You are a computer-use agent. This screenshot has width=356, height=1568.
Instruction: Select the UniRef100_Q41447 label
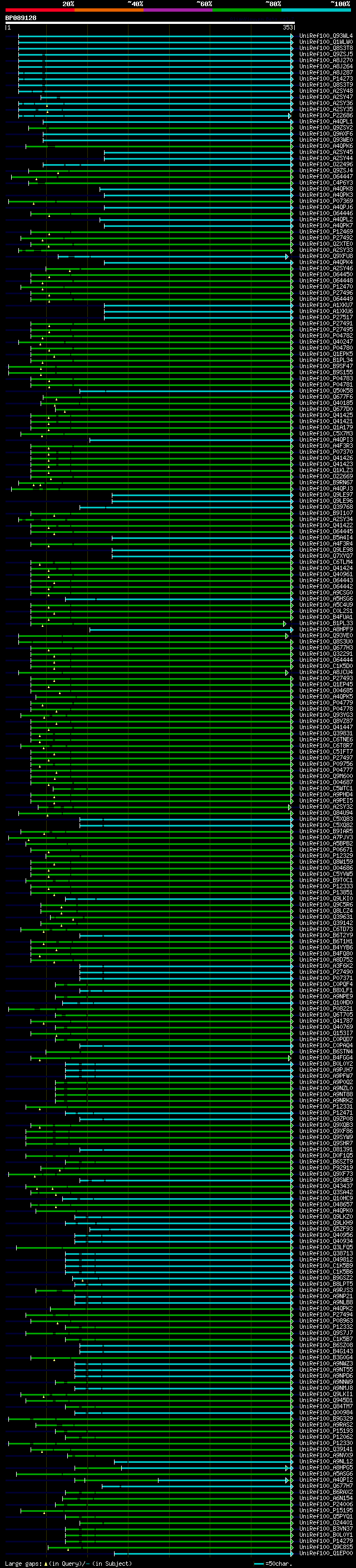click(x=325, y=728)
